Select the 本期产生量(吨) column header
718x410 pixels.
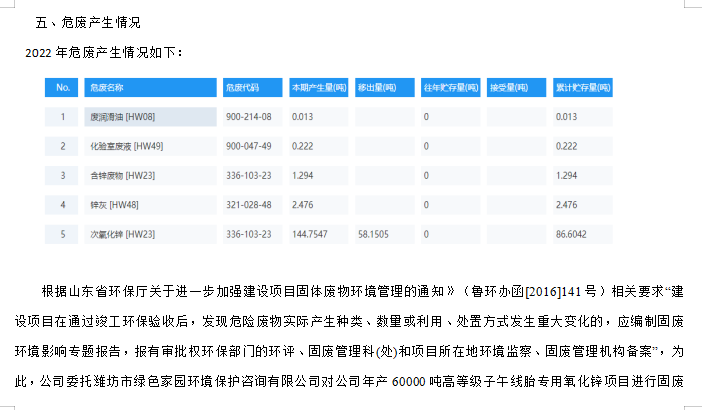click(x=318, y=88)
